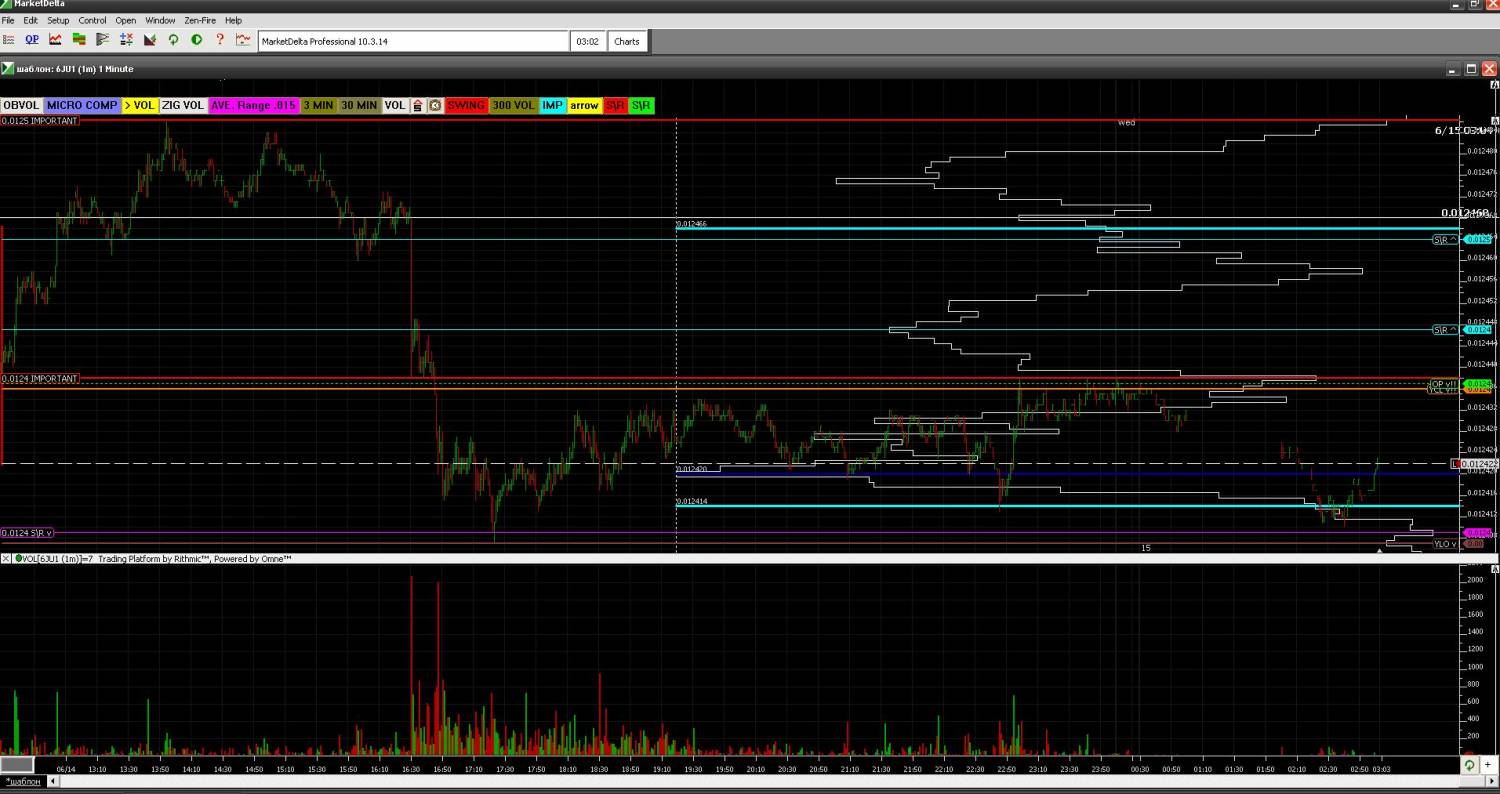Click the QP quote page icon
The image size is (1500, 794).
point(32,40)
